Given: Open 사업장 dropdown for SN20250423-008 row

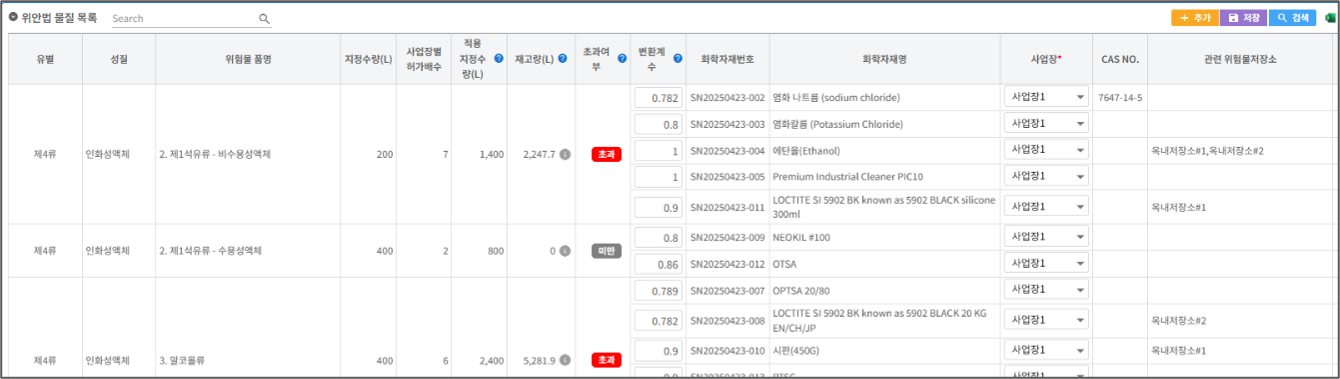Looking at the screenshot, I should (x=1046, y=320).
